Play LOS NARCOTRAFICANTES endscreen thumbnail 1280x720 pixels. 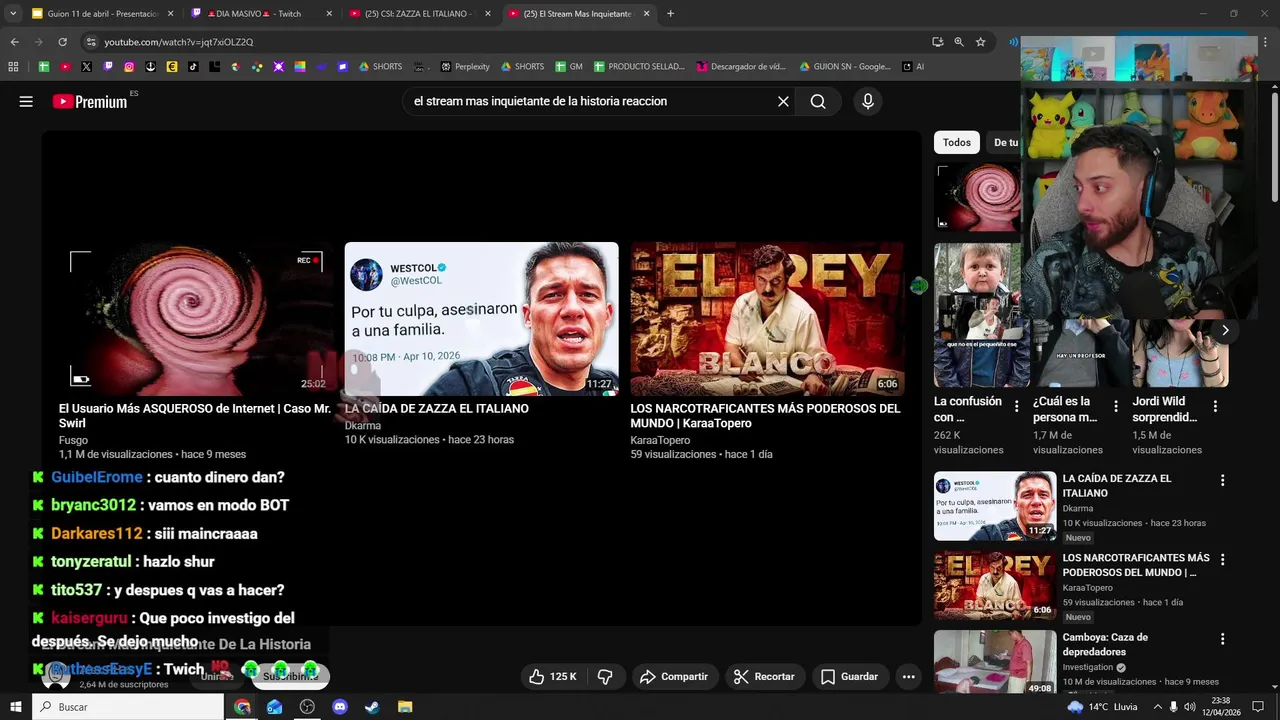767,318
